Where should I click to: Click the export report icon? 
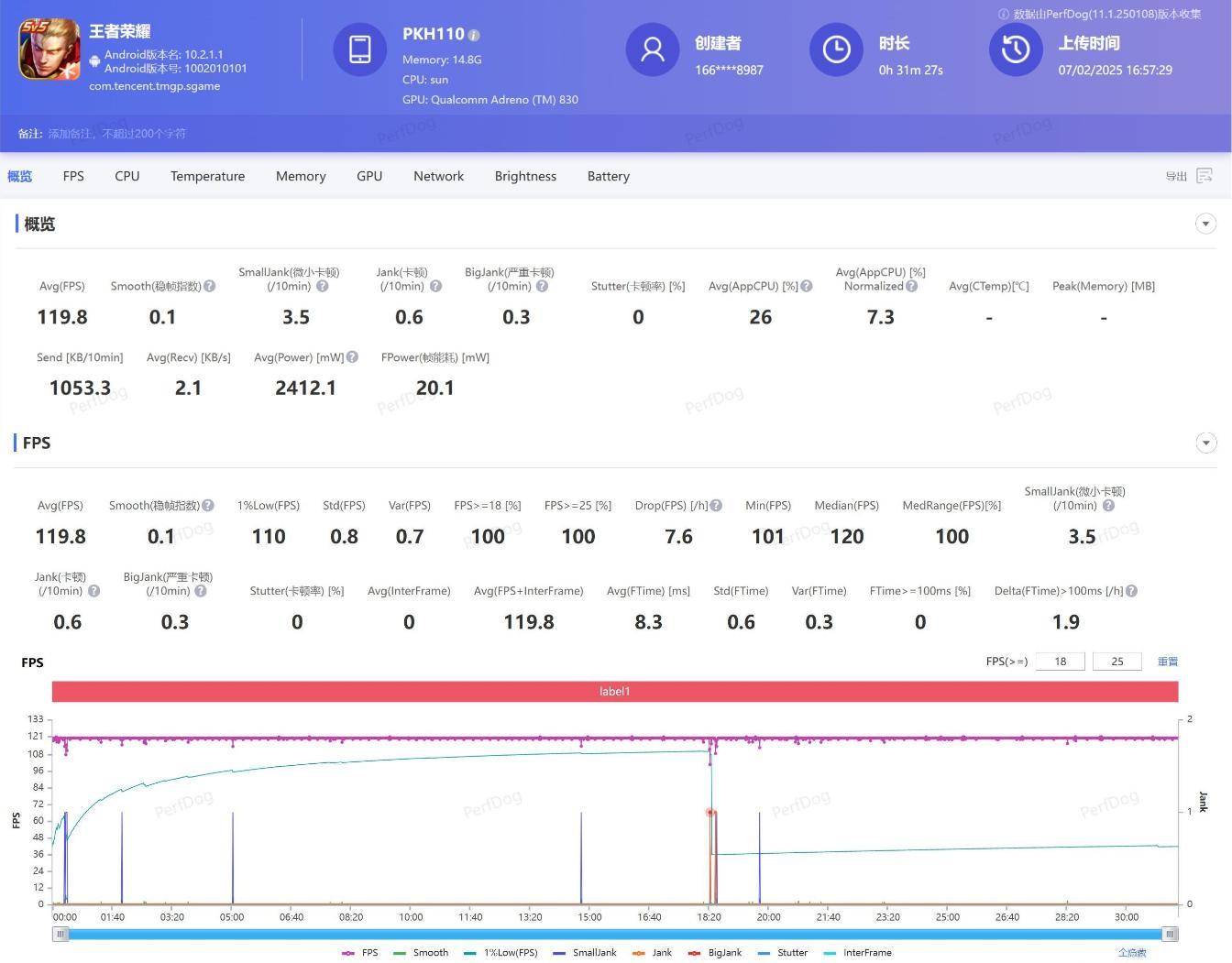coord(1204,176)
